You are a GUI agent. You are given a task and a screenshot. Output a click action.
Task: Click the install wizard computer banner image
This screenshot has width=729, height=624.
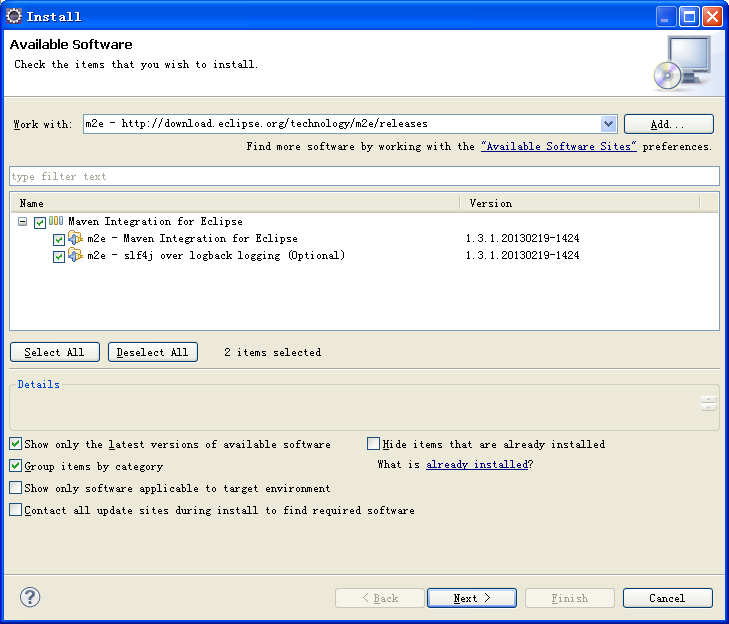683,63
